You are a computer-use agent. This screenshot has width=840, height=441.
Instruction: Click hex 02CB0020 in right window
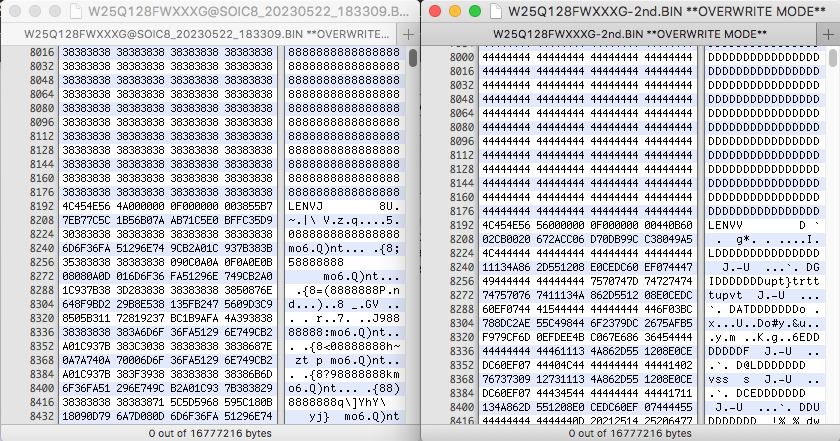507,239
